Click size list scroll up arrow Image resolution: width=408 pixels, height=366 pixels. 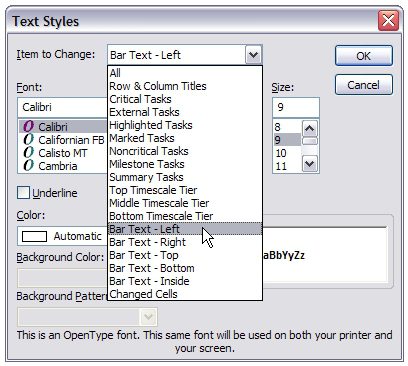click(x=310, y=128)
